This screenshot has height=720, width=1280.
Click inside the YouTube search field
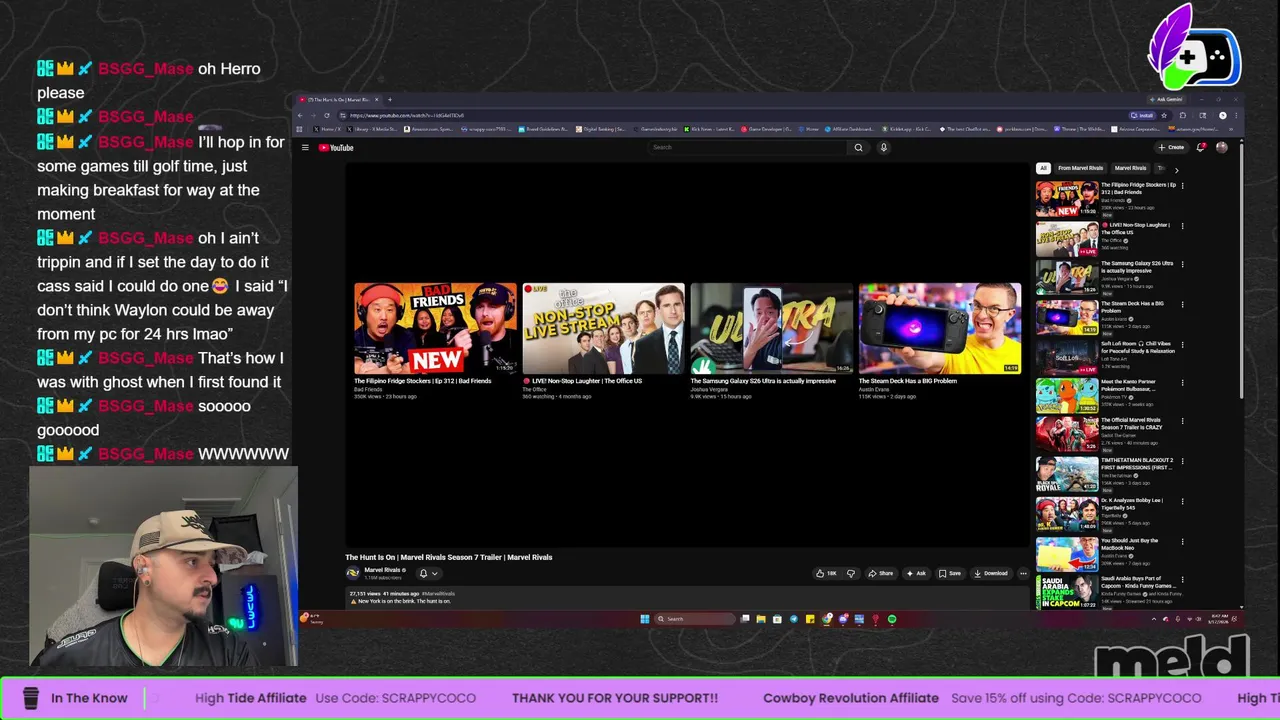click(x=745, y=147)
